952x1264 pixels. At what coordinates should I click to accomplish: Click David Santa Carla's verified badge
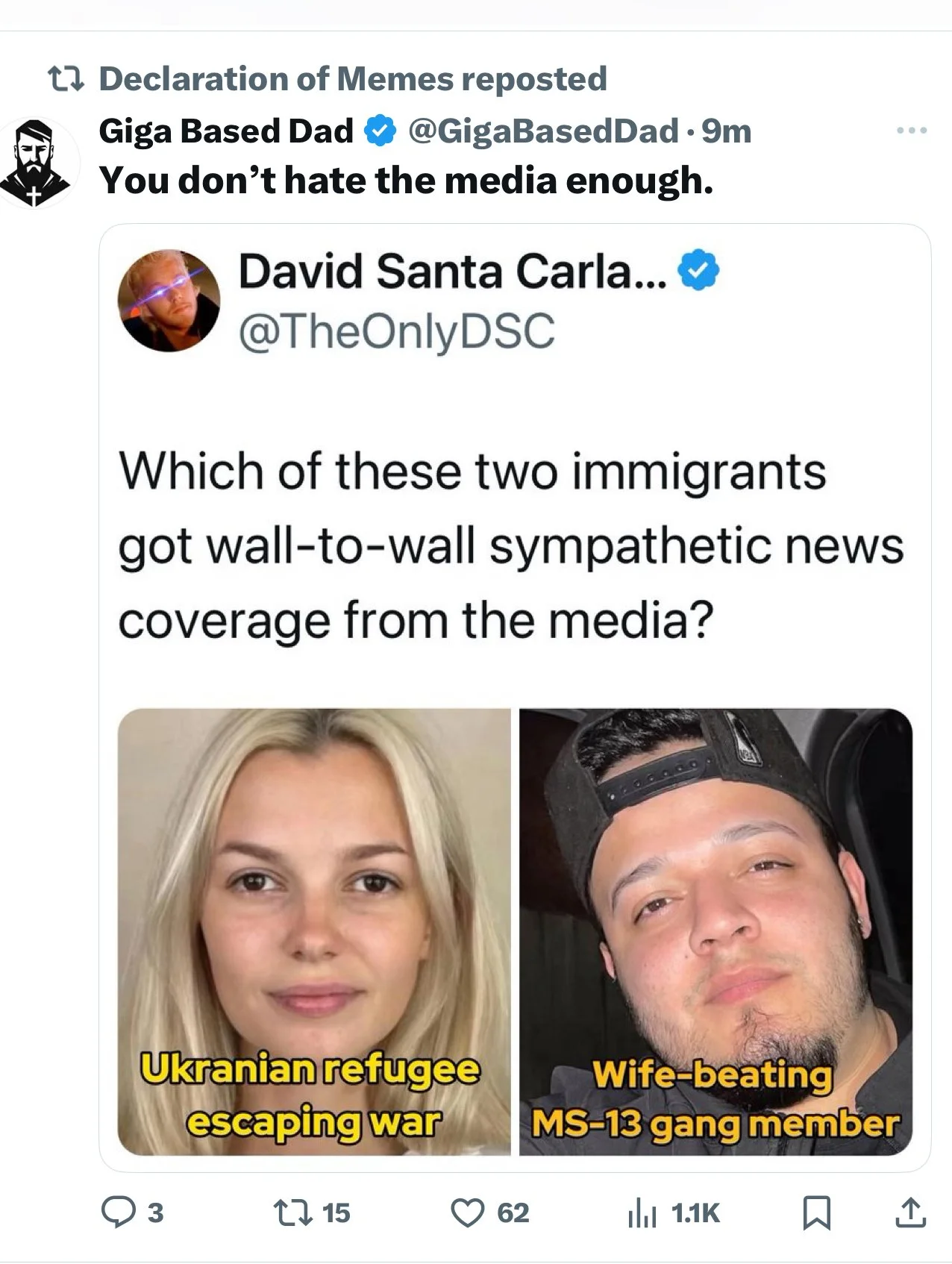coord(698,271)
